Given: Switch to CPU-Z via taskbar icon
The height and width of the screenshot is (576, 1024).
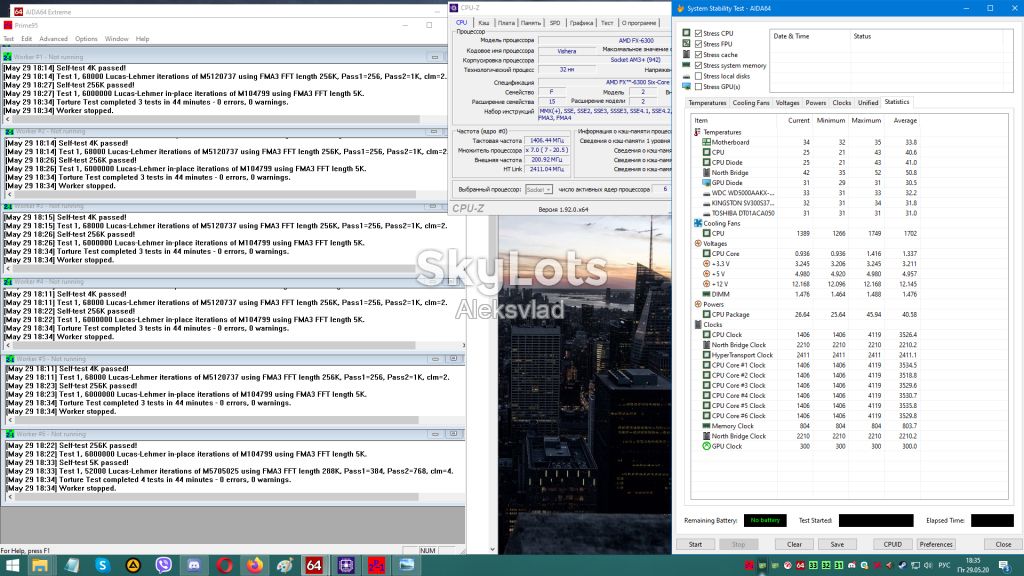Looking at the screenshot, I should point(345,565).
